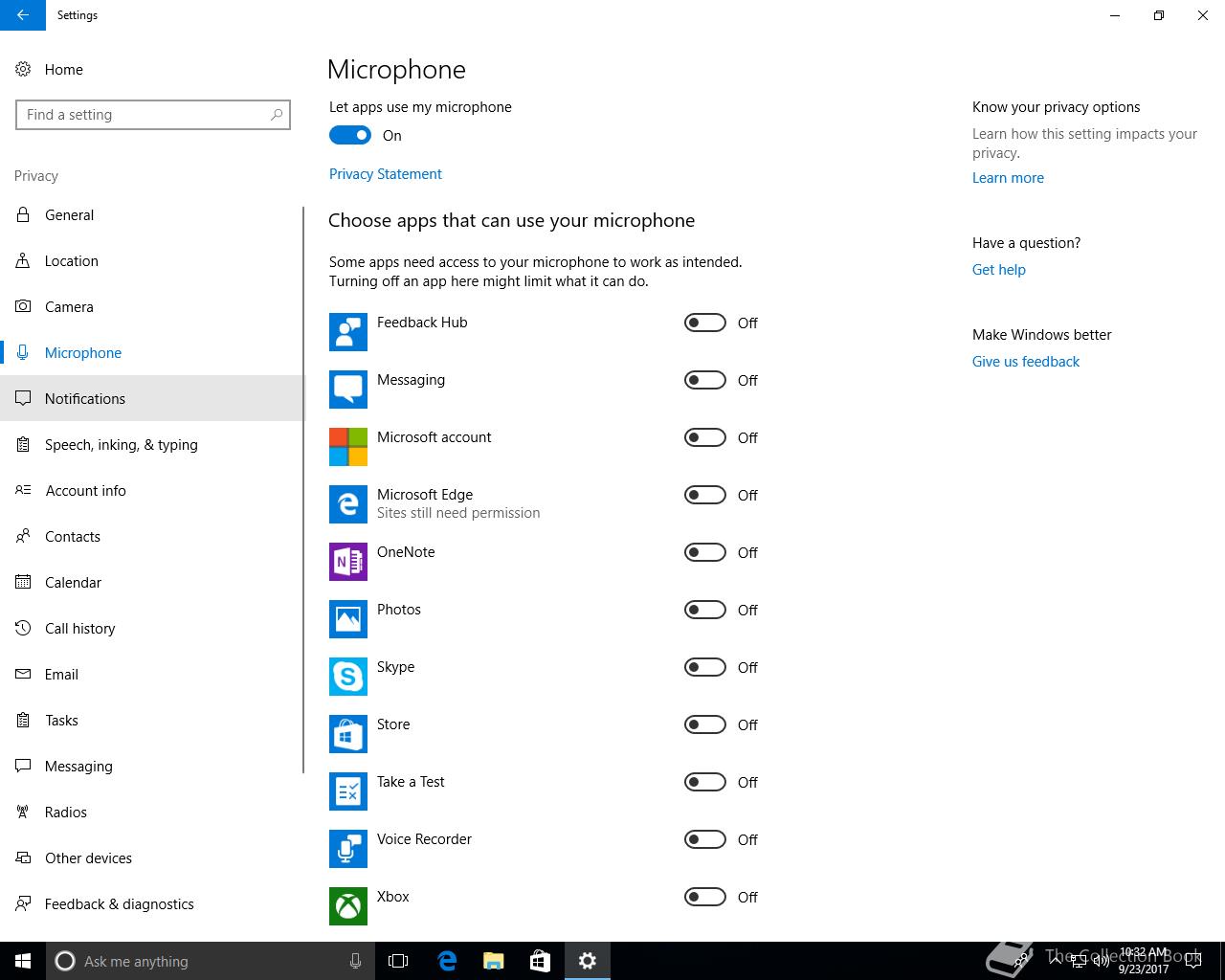Click the Feedback Hub app icon
The height and width of the screenshot is (980, 1225).
tap(347, 332)
